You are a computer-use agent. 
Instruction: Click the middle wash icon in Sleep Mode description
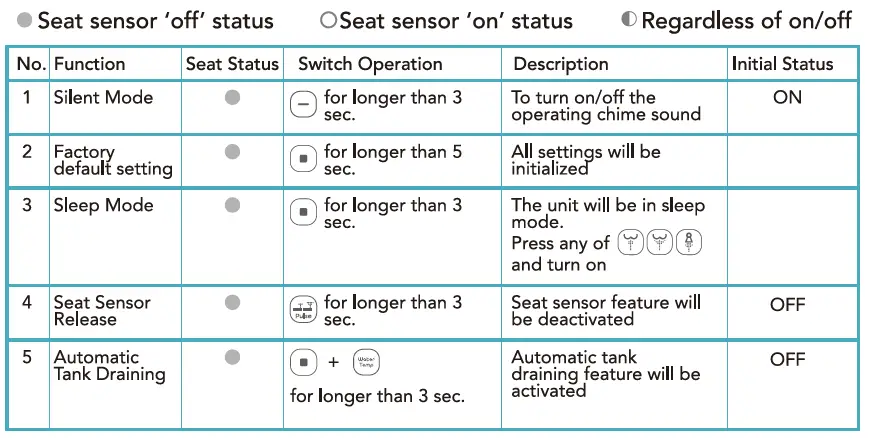coord(660,243)
